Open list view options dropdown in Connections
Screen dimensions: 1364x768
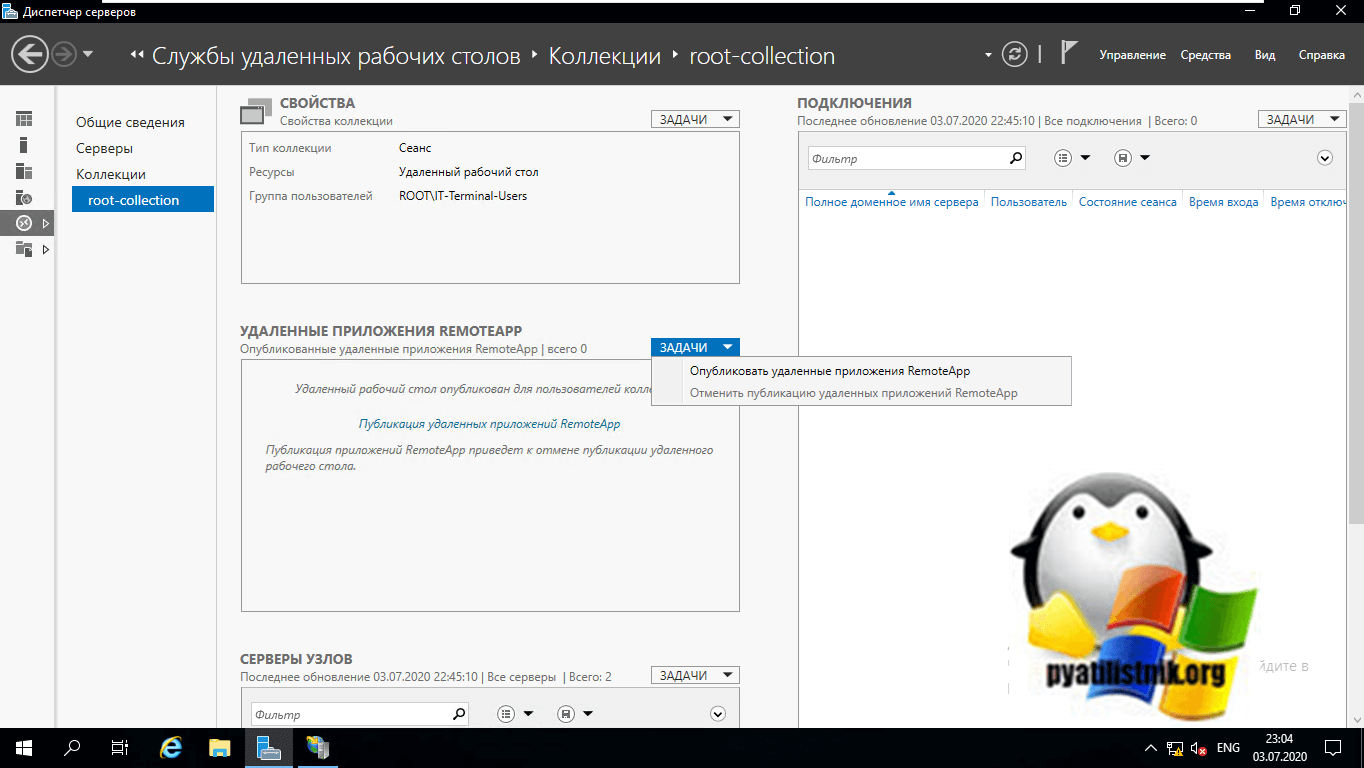click(1072, 158)
